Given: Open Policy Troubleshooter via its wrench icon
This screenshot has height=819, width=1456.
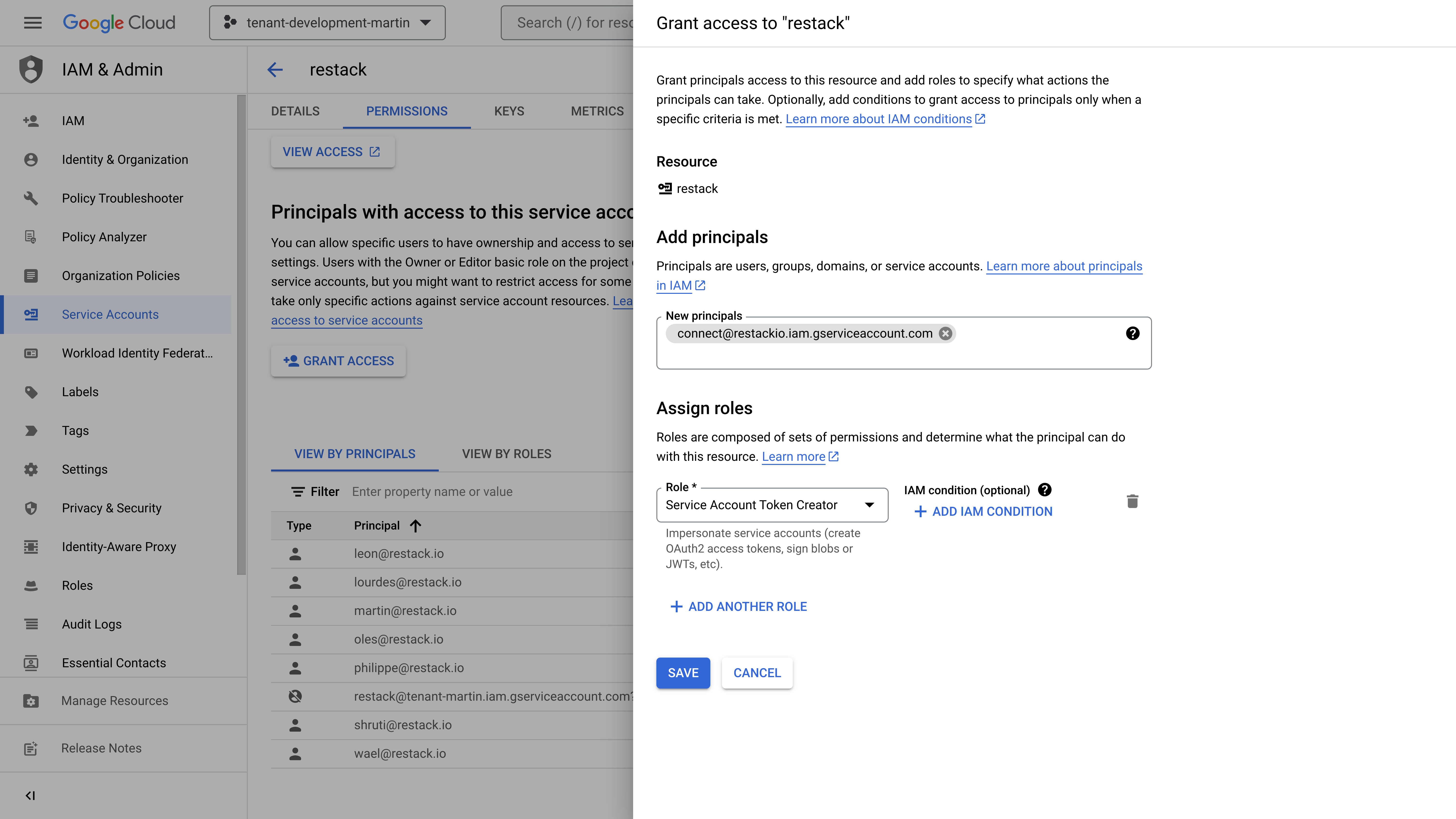Looking at the screenshot, I should [x=31, y=198].
